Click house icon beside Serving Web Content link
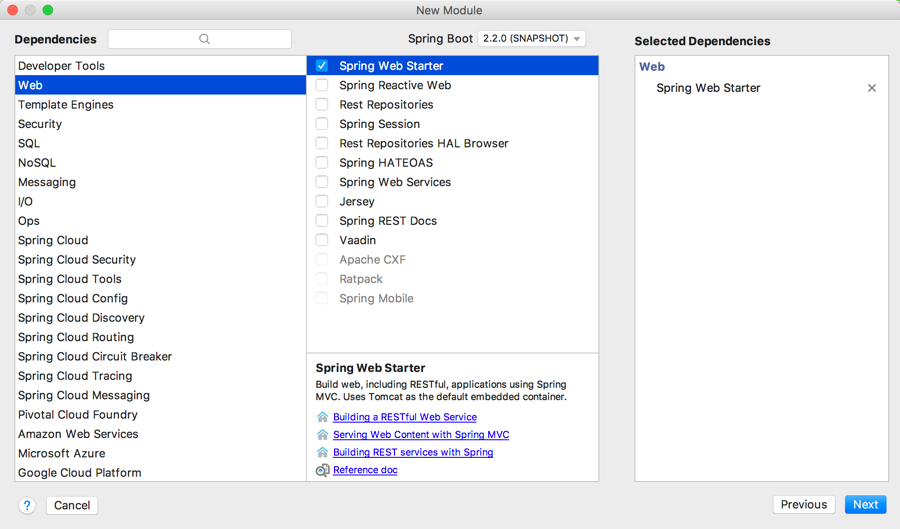 (322, 435)
